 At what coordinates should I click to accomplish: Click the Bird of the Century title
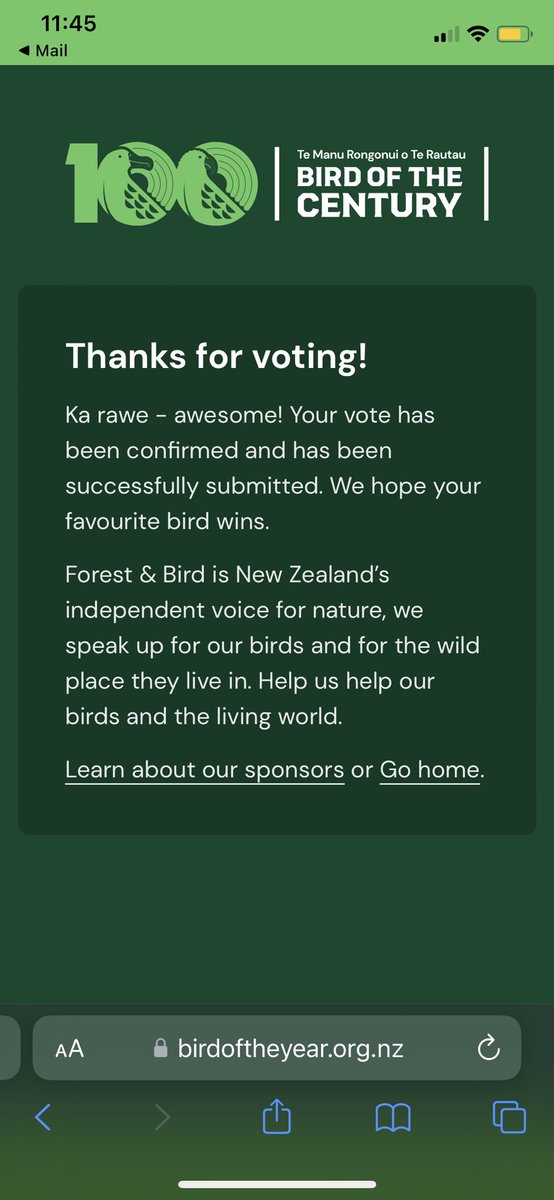pyautogui.click(x=381, y=183)
